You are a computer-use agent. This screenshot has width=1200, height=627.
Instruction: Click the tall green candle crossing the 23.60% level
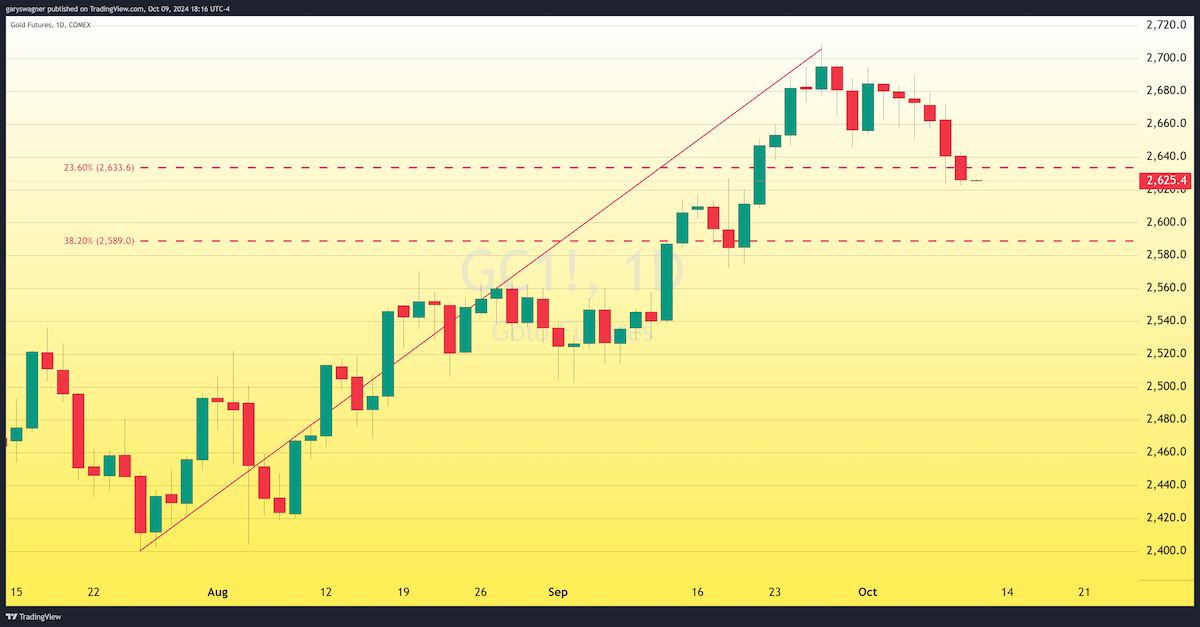click(759, 175)
